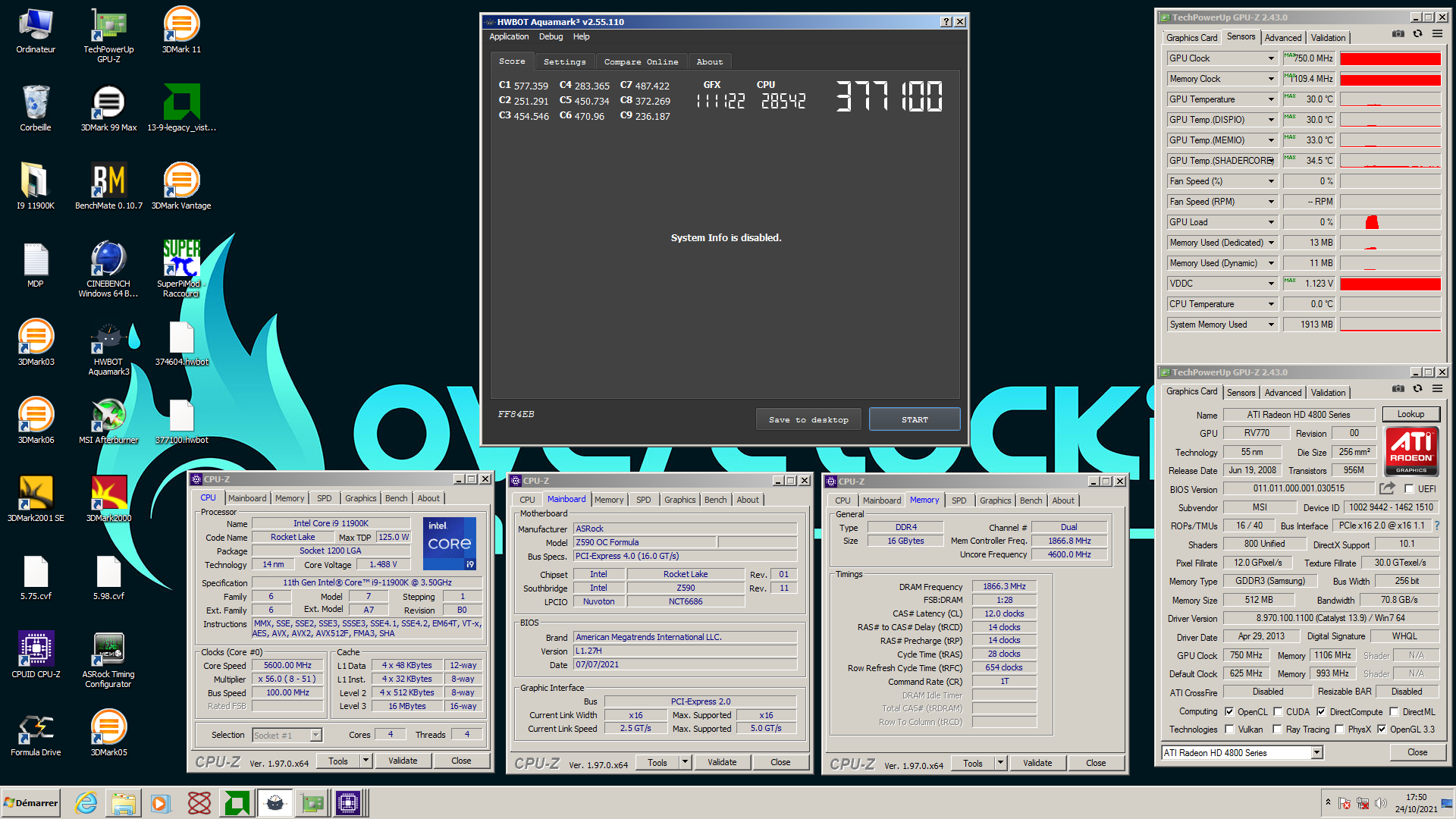Click Save to desktop button
1456x819 pixels.
tap(808, 419)
